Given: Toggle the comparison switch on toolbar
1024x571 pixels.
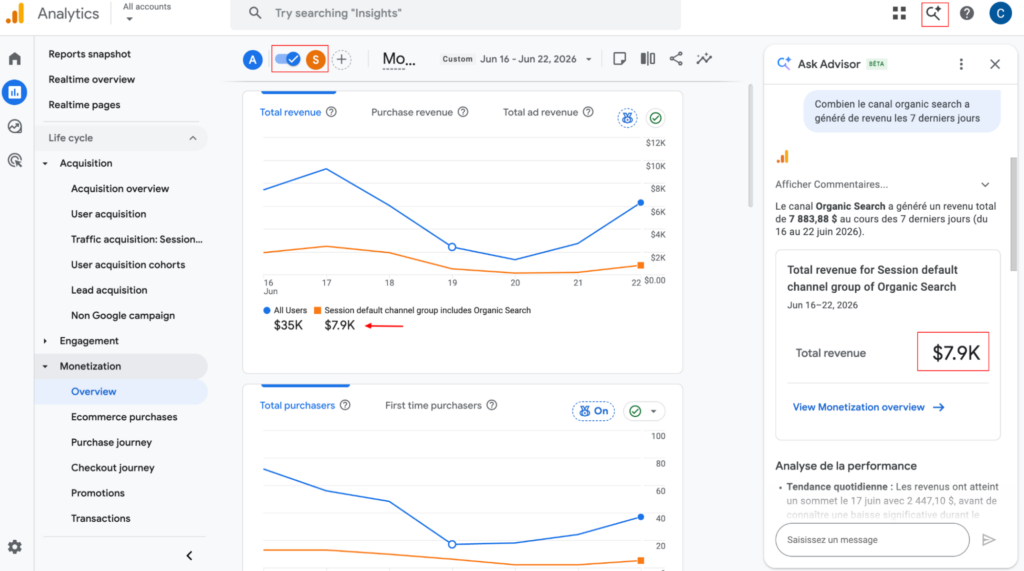Looking at the screenshot, I should point(287,59).
